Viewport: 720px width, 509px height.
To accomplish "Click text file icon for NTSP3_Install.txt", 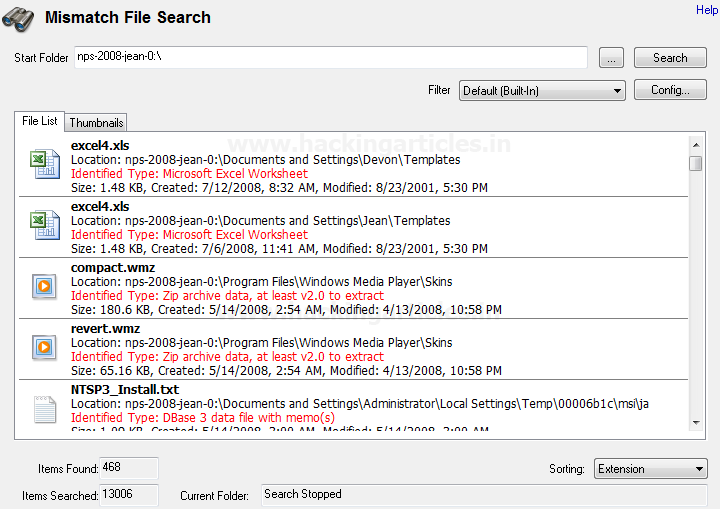I will point(45,409).
